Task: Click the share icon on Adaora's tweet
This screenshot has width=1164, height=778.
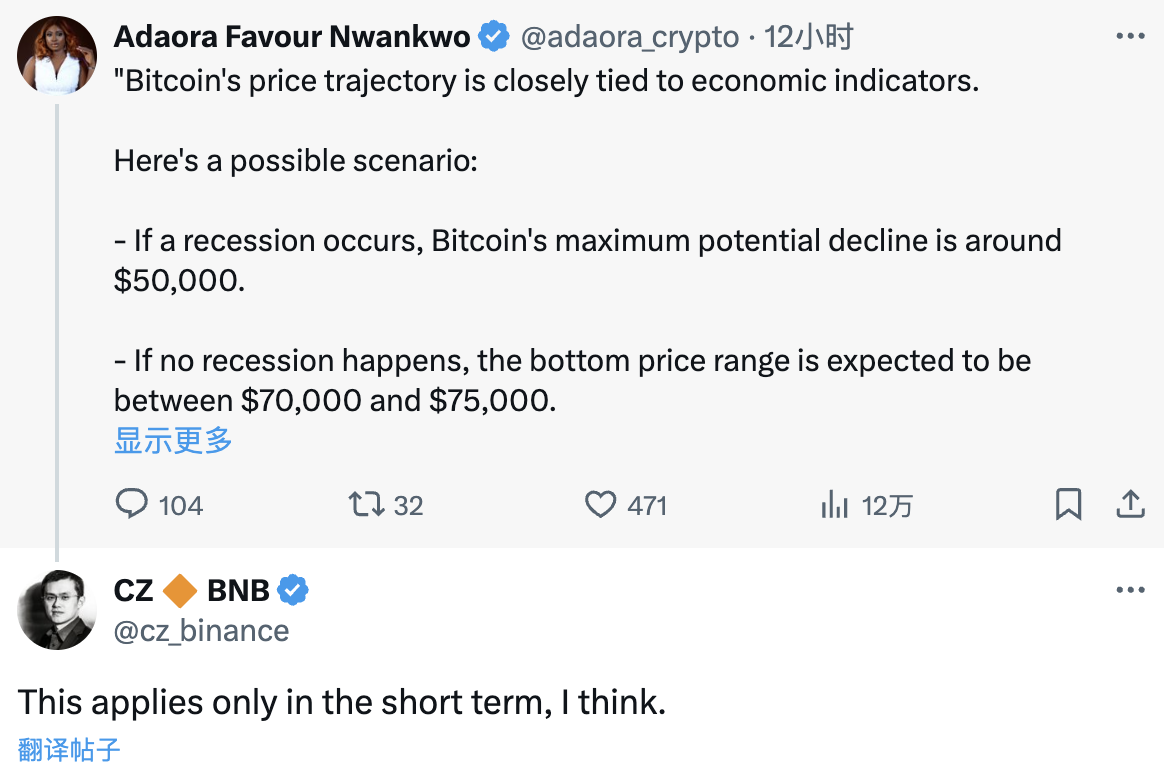Action: (x=1130, y=504)
